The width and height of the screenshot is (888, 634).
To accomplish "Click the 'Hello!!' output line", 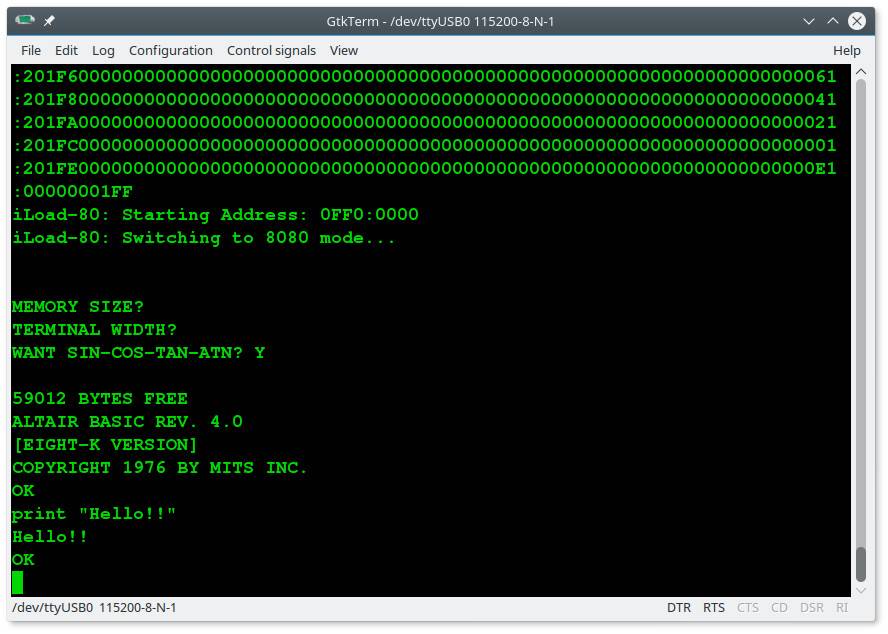I will (x=50, y=537).
